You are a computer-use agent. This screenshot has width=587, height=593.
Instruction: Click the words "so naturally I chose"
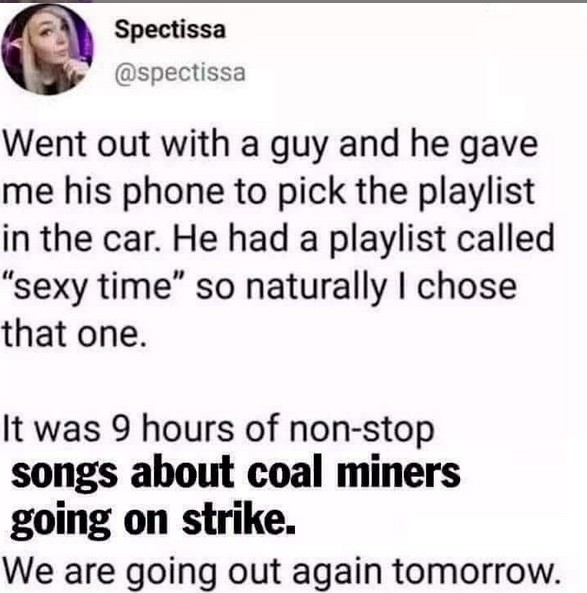click(x=356, y=287)
